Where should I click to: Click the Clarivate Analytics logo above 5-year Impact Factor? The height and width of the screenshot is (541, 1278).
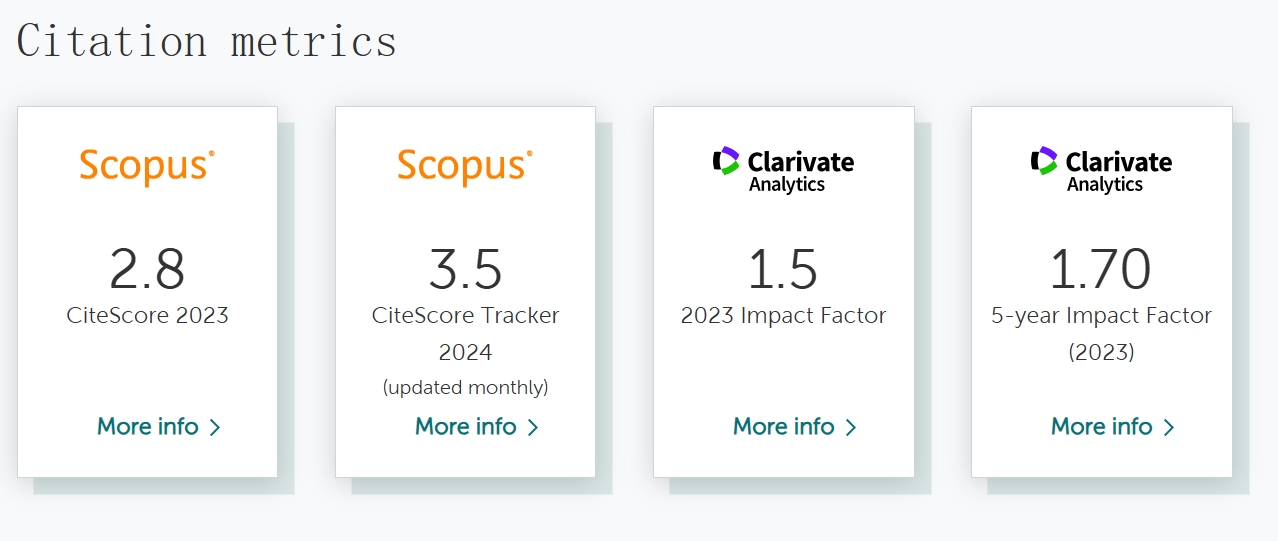click(1101, 170)
